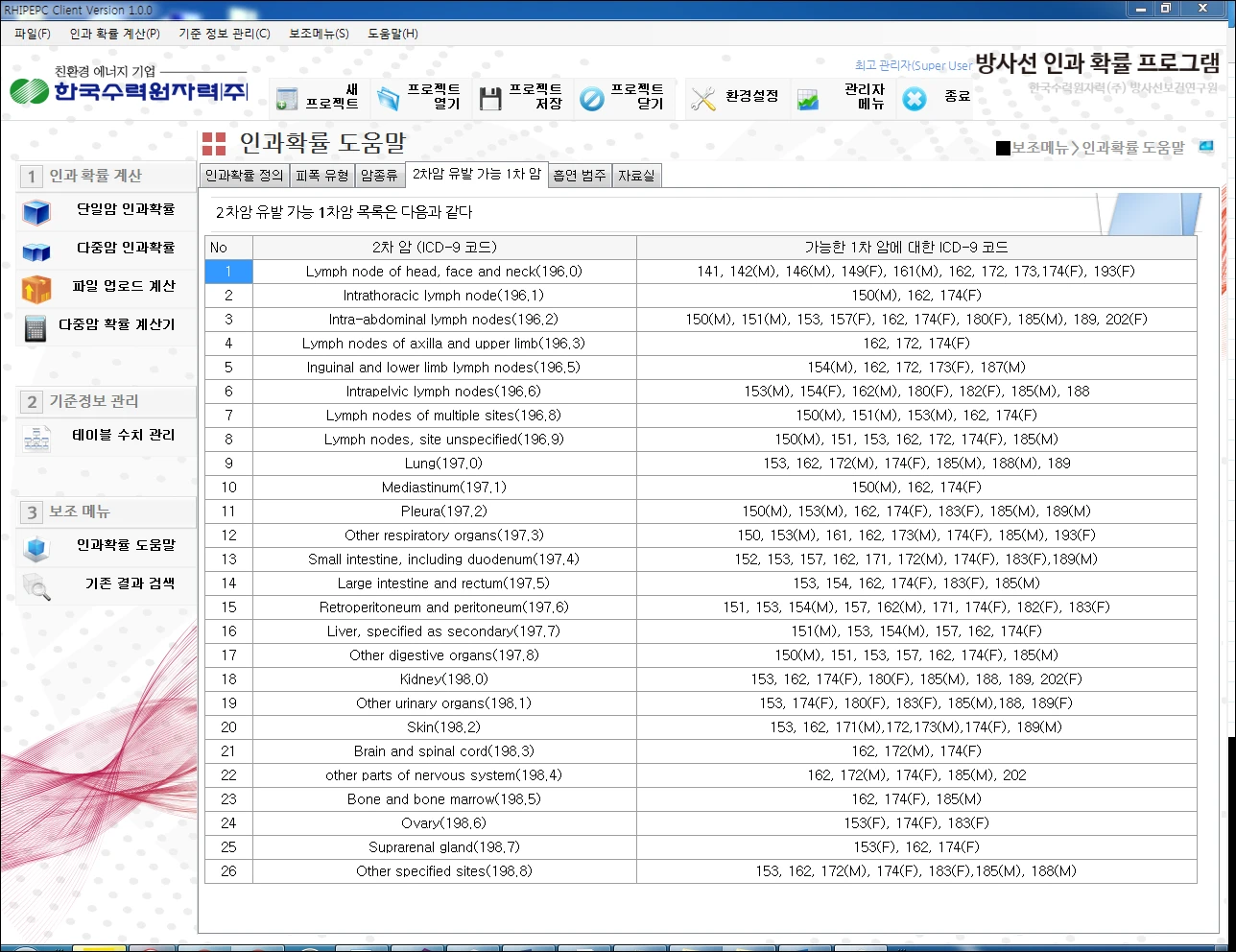Select cell Lymph node of head, face and neck(196.0)
Screen dimensions: 1236x952
(x=444, y=272)
